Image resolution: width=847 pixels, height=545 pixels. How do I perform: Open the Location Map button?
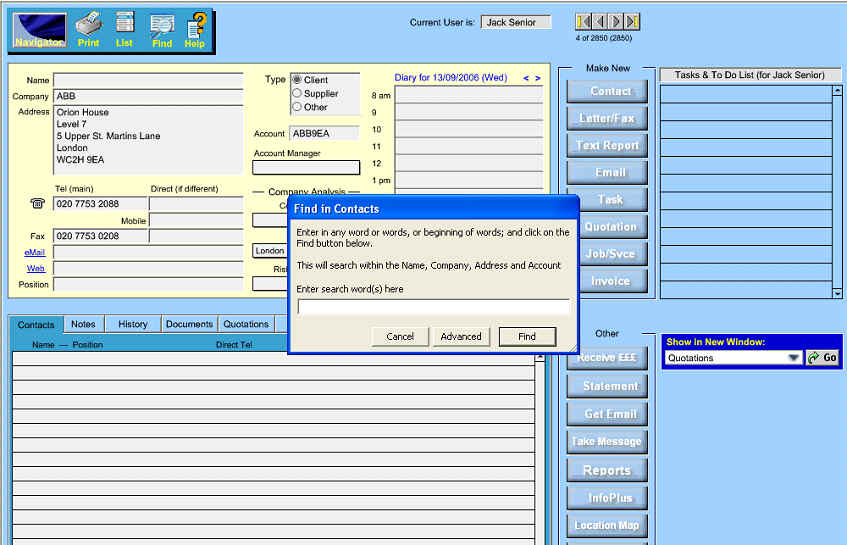point(607,526)
